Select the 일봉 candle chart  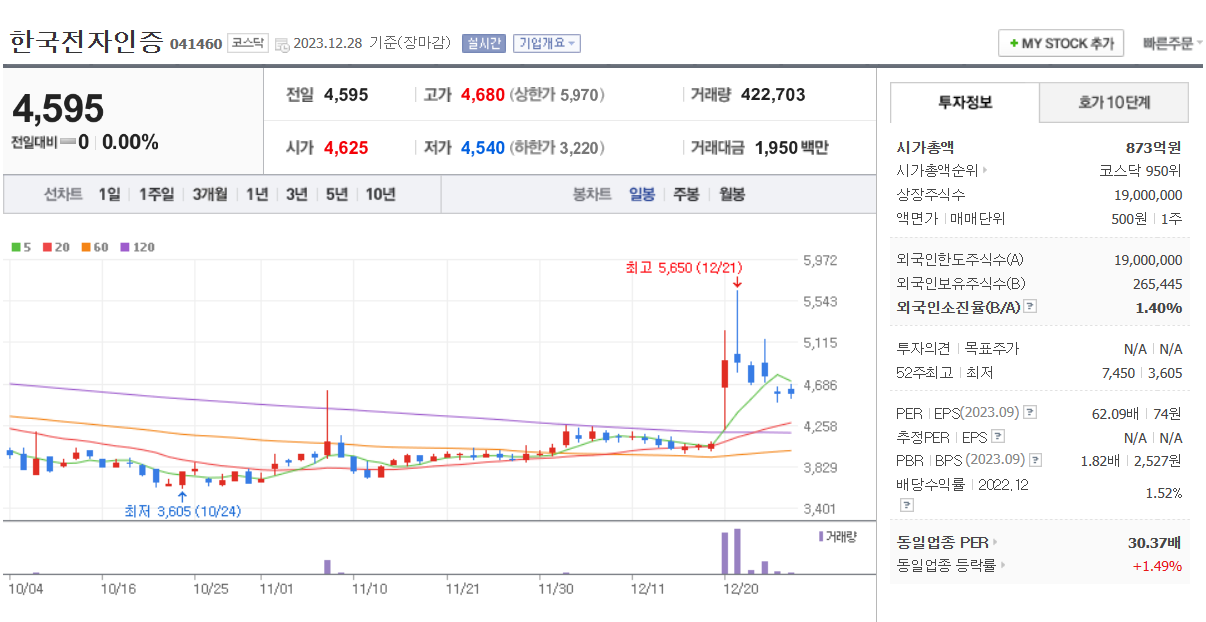pyautogui.click(x=642, y=194)
